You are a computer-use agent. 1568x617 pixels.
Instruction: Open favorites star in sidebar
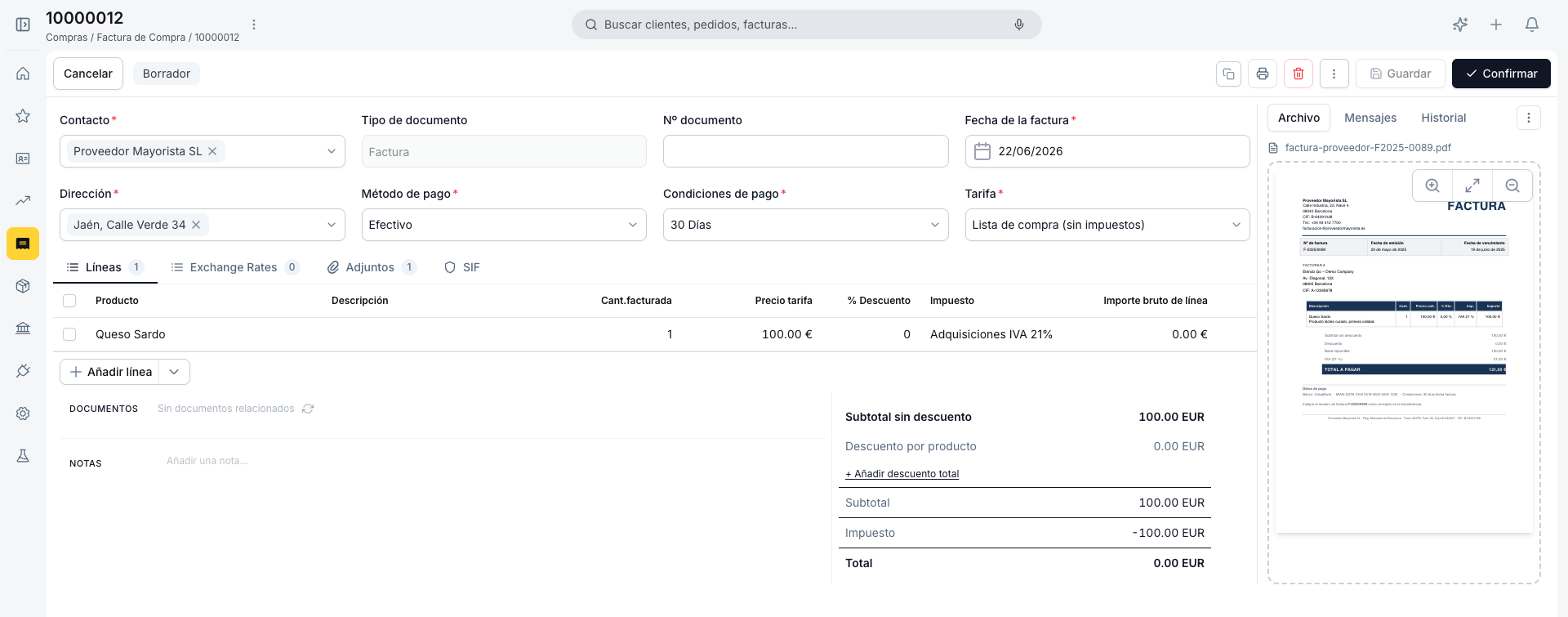tap(23, 116)
